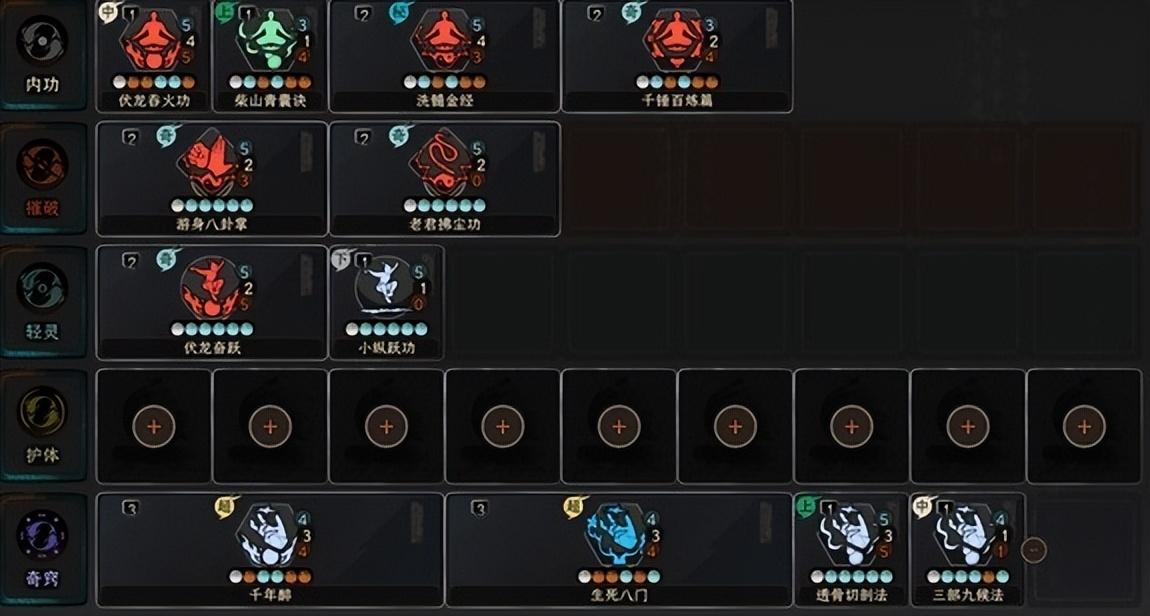Select the 伏龙奋跃 agility skill

coord(212,302)
